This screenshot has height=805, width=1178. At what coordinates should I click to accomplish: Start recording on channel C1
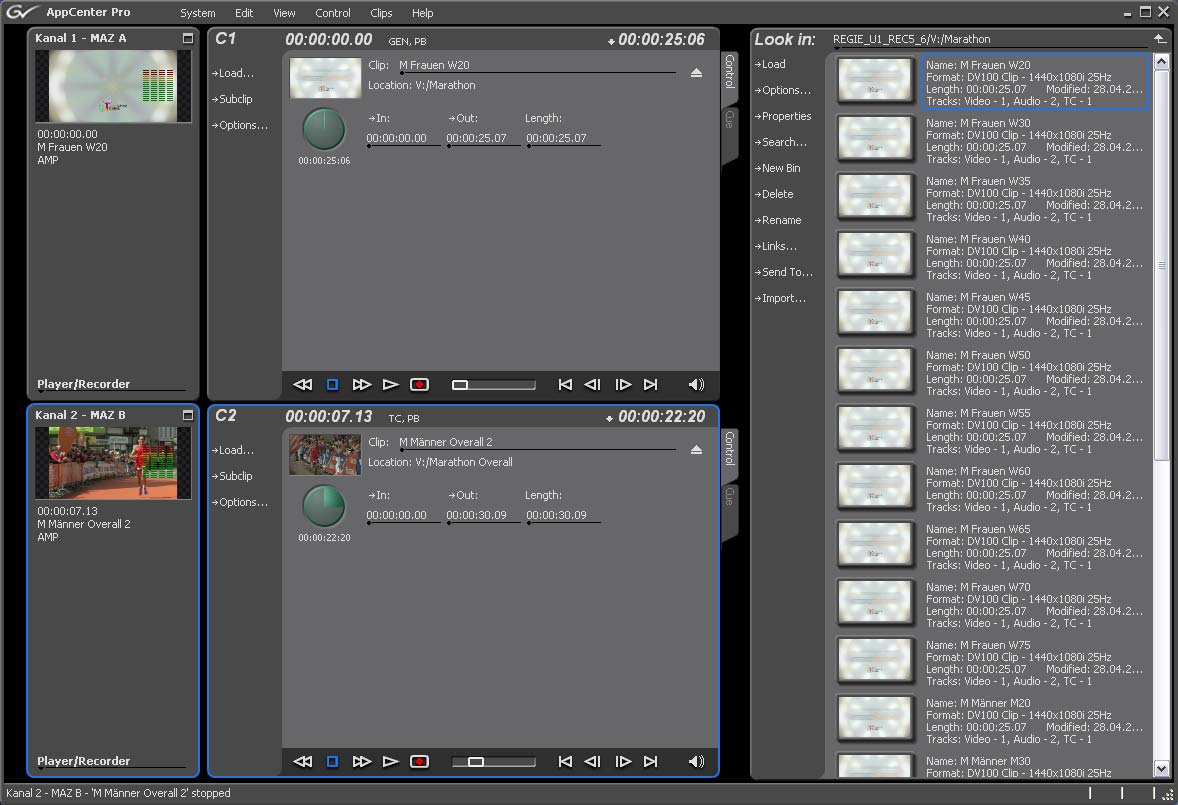419,384
